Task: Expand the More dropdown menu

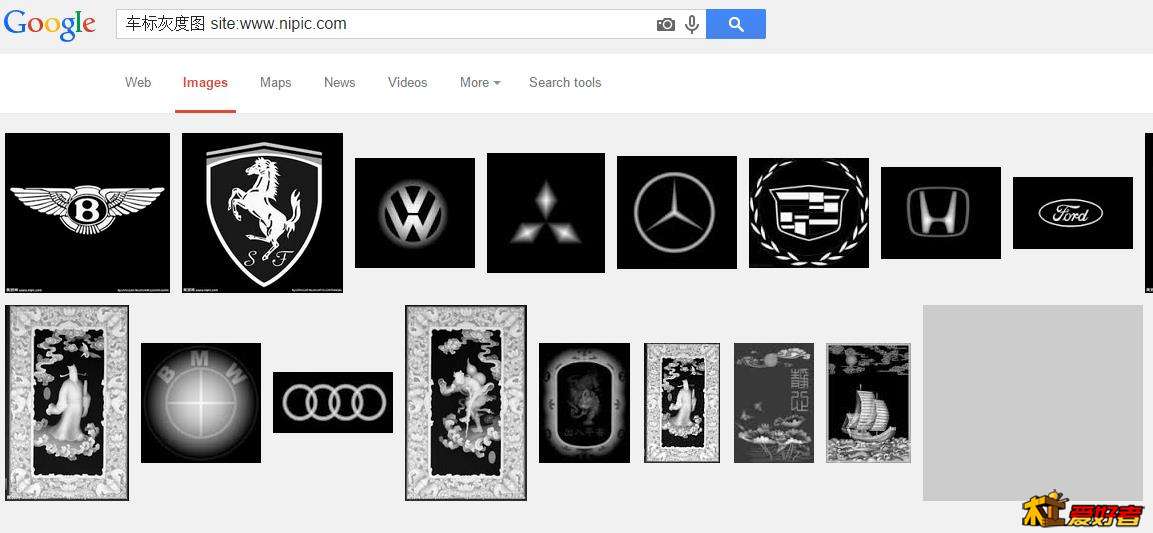Action: point(480,82)
